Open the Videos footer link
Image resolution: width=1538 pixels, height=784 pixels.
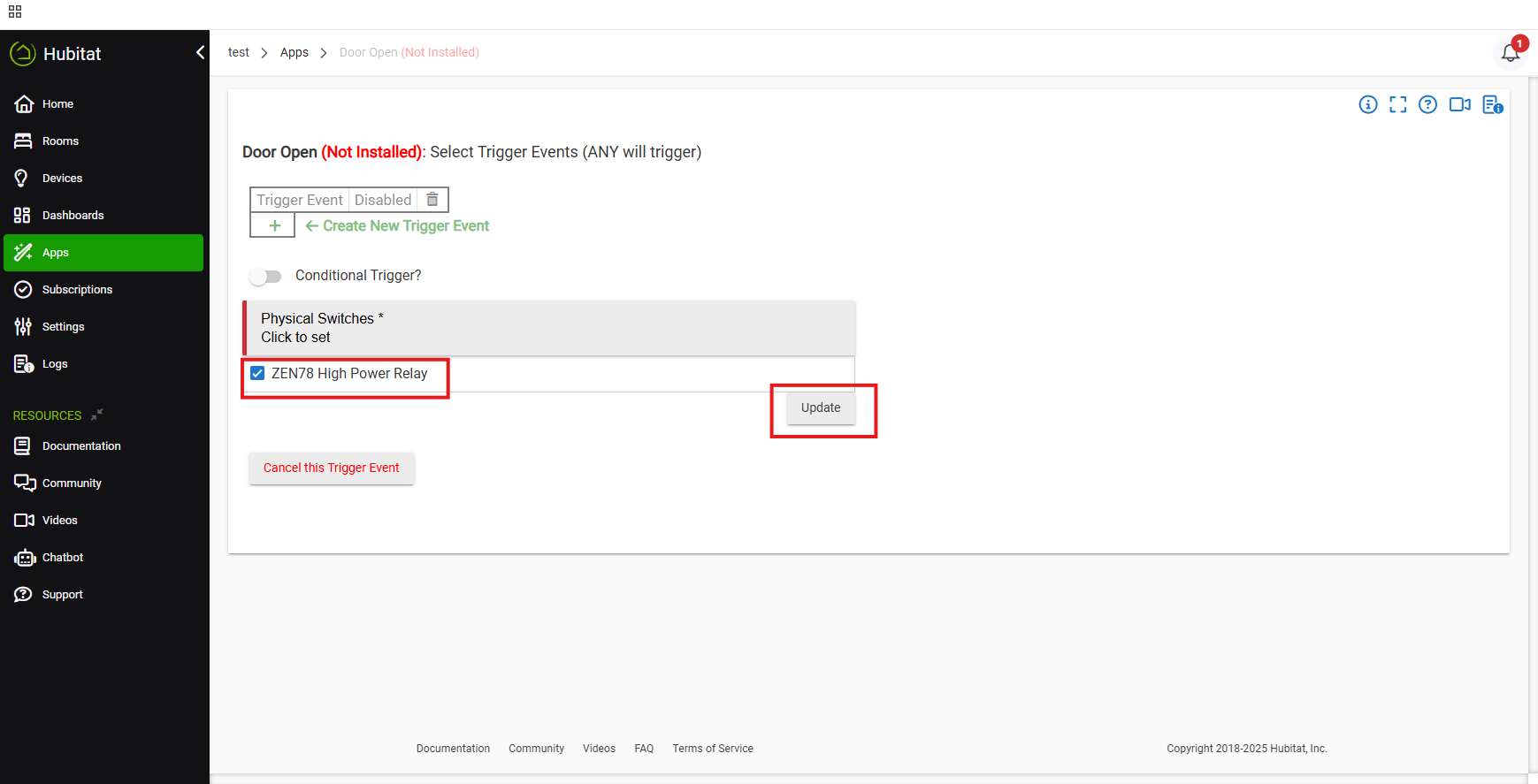(599, 749)
